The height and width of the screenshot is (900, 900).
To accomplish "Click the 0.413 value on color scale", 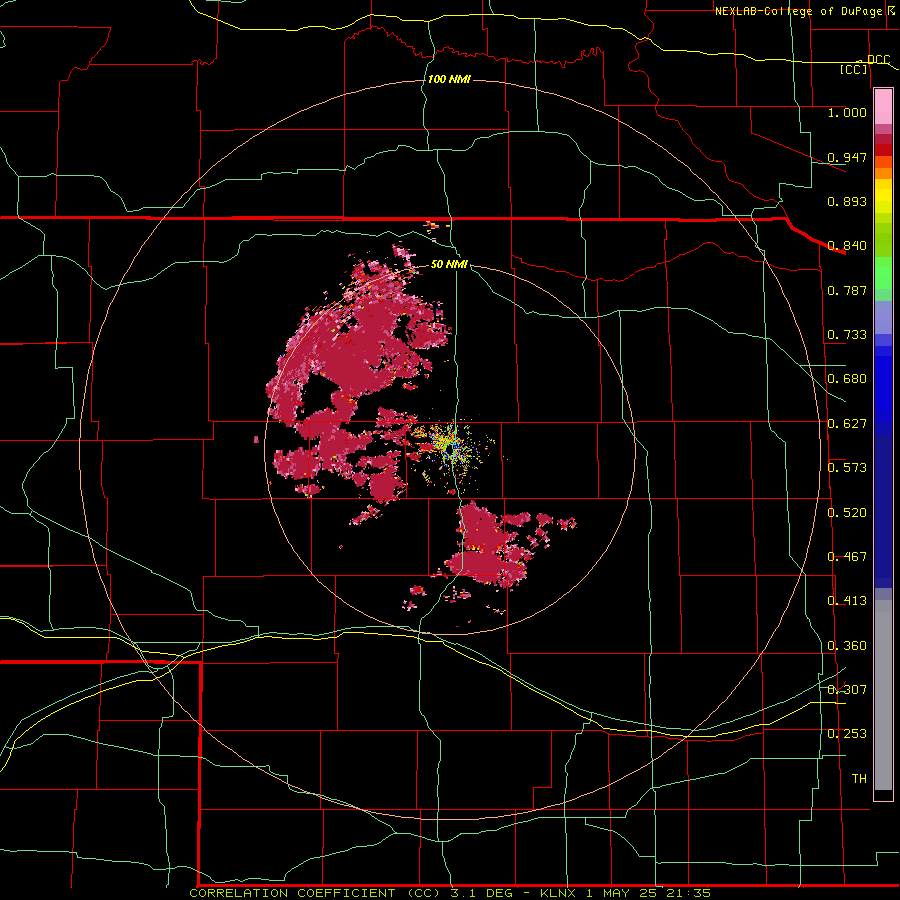I will tap(847, 601).
